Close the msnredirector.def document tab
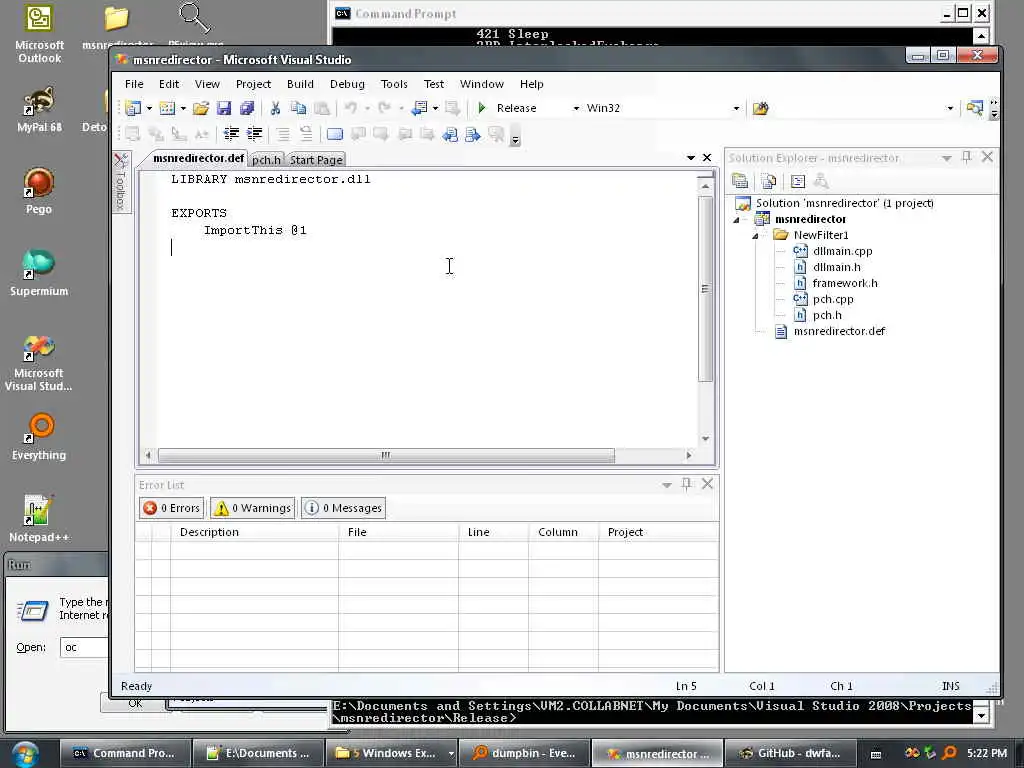This screenshot has height=768, width=1024. coord(707,158)
